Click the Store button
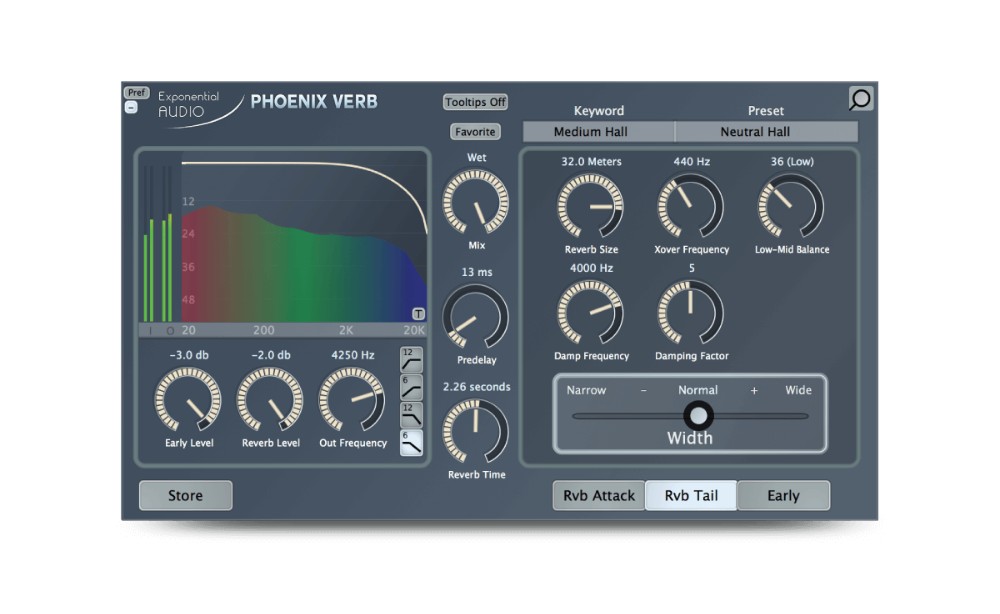The image size is (1000, 614). 185,496
